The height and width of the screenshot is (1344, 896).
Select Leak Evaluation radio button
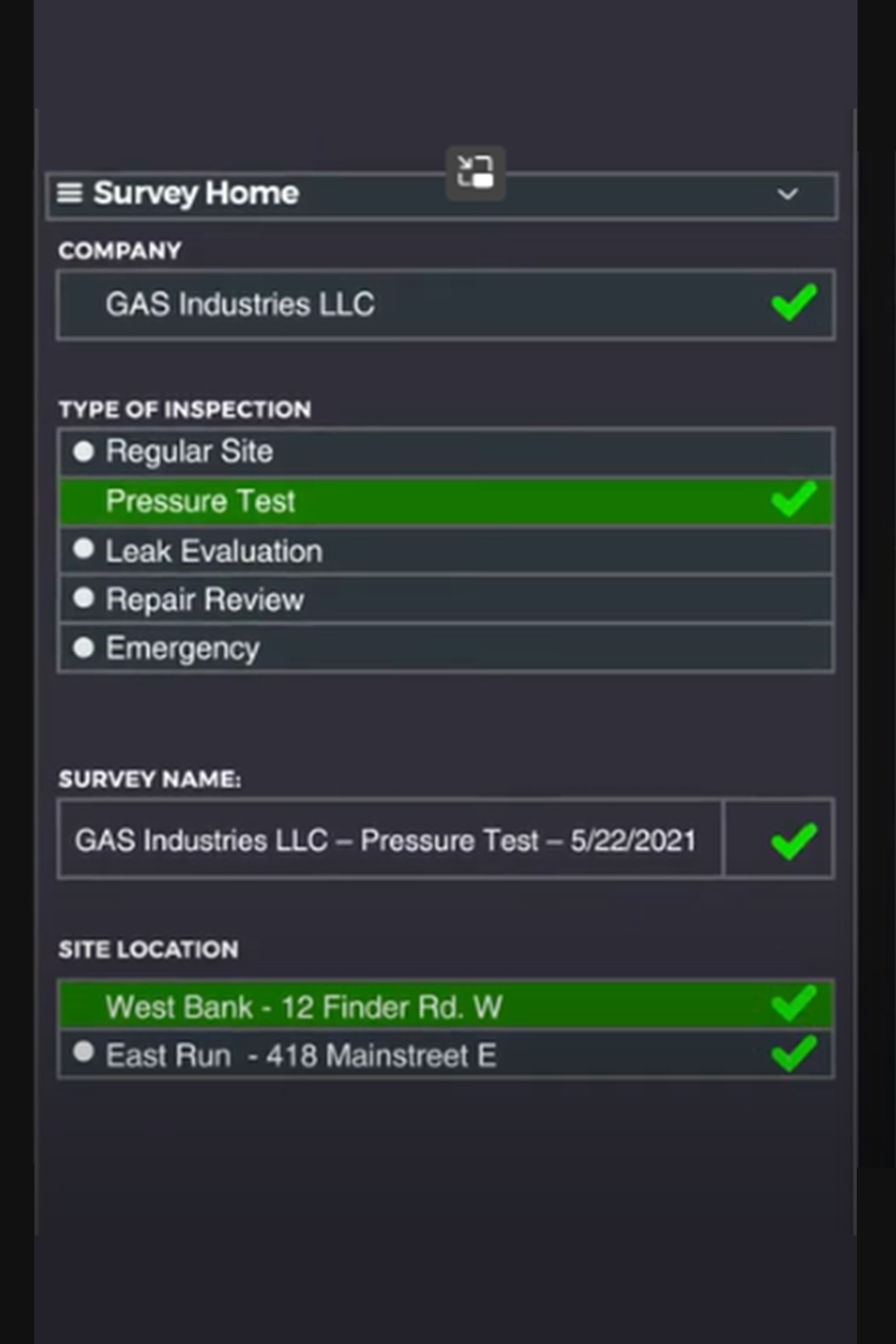[x=83, y=549]
